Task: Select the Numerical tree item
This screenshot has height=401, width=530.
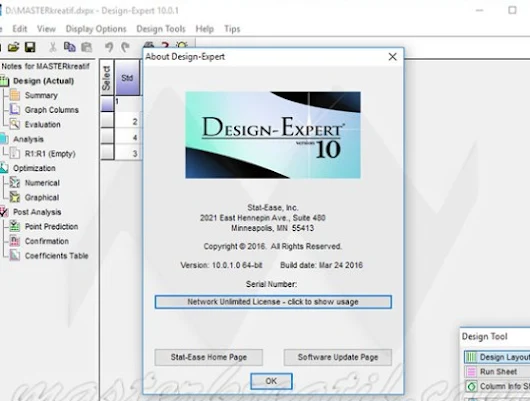Action: tap(42, 183)
